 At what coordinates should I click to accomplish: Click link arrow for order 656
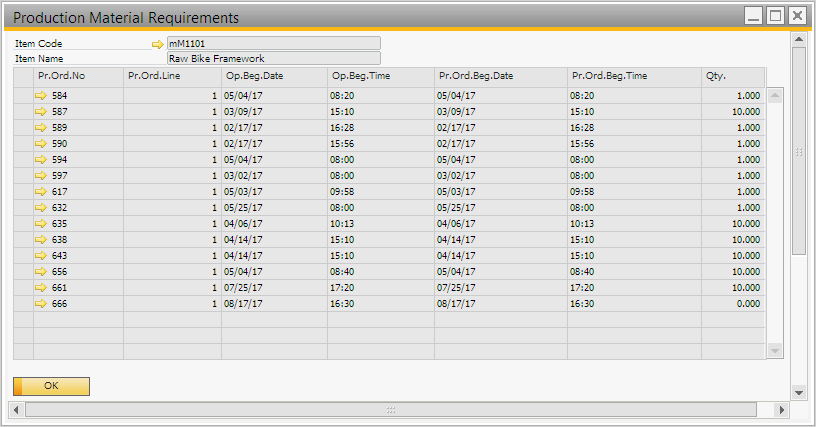click(41, 272)
